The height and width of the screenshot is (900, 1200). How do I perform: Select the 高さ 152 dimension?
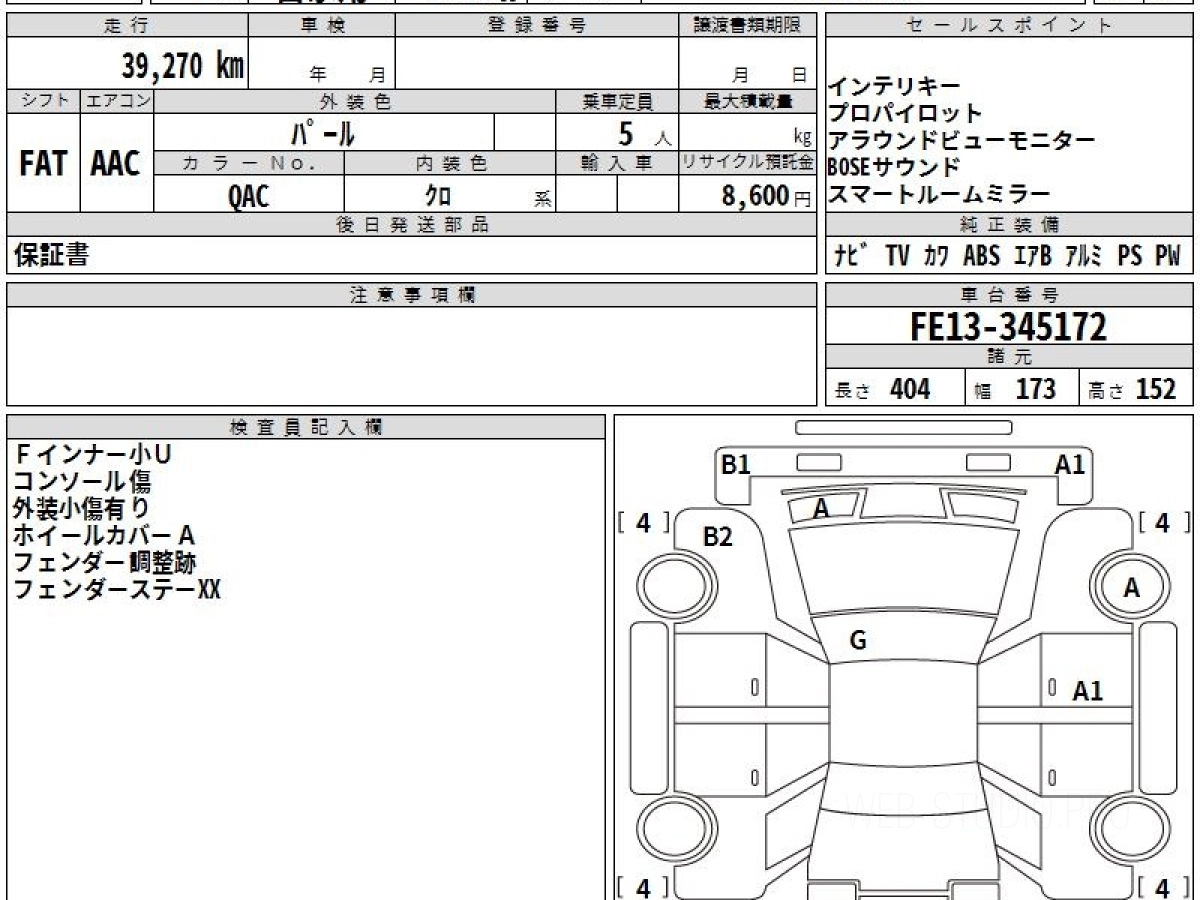point(1132,389)
